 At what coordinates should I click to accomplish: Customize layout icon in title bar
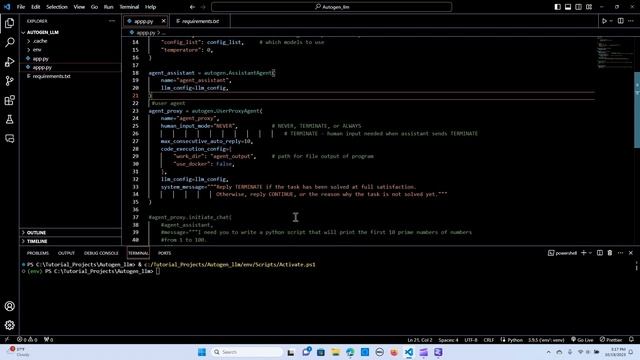[x=589, y=7]
